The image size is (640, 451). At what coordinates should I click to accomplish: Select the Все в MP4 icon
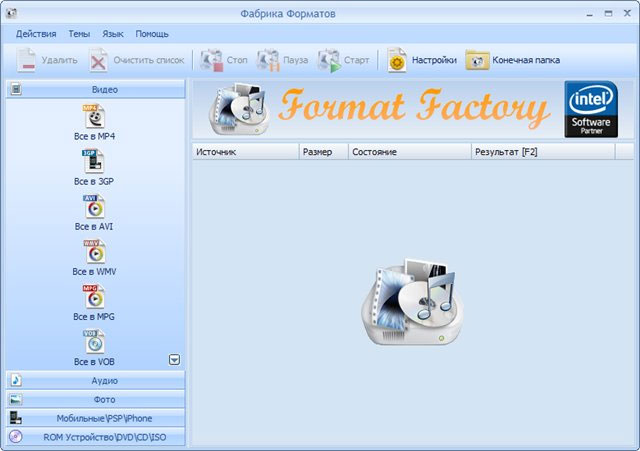[94, 116]
